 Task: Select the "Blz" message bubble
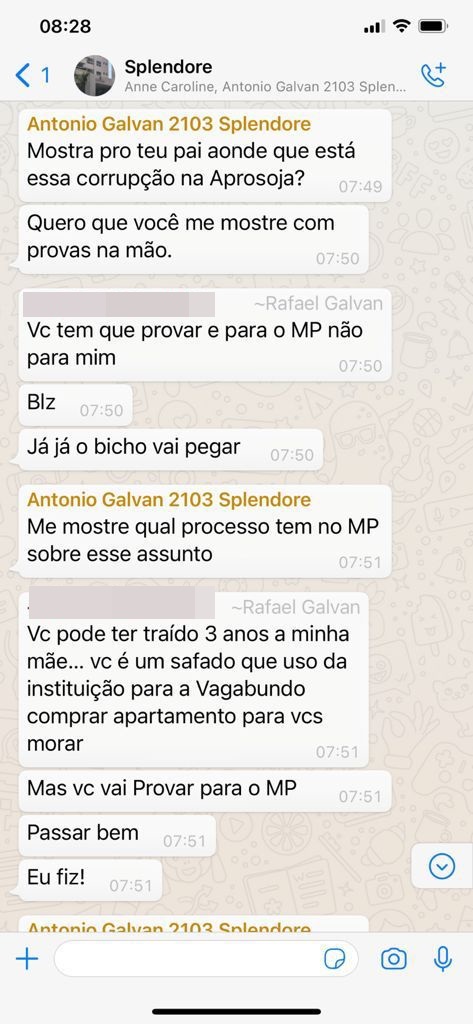(x=75, y=404)
